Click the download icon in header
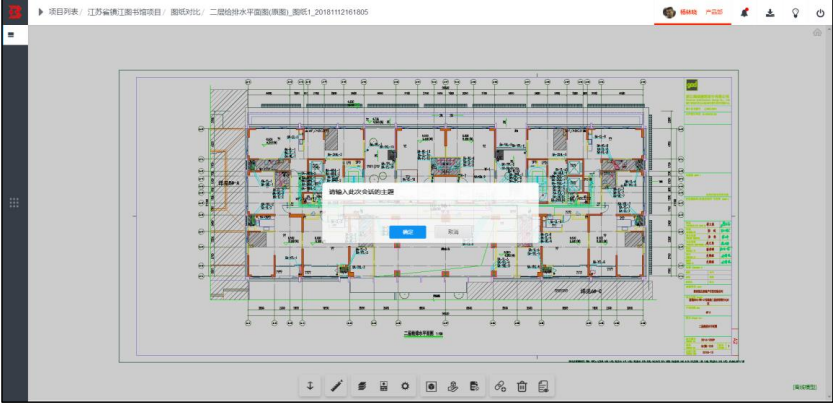The width and height of the screenshot is (833, 403). (x=770, y=13)
